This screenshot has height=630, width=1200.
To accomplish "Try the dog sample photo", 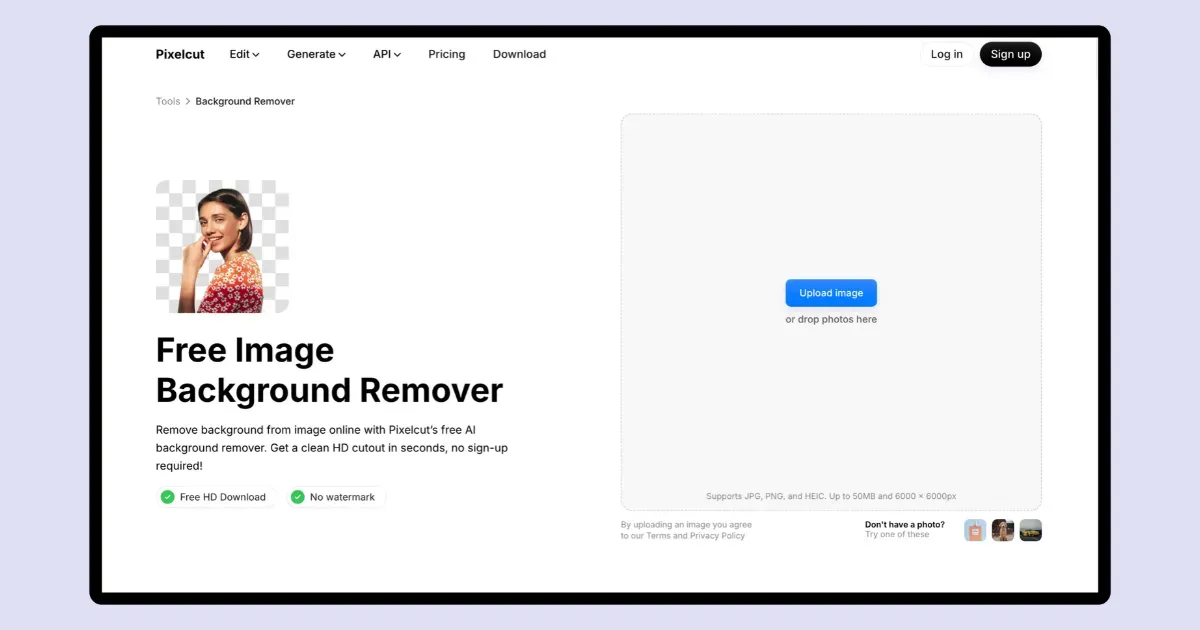I will [1003, 530].
